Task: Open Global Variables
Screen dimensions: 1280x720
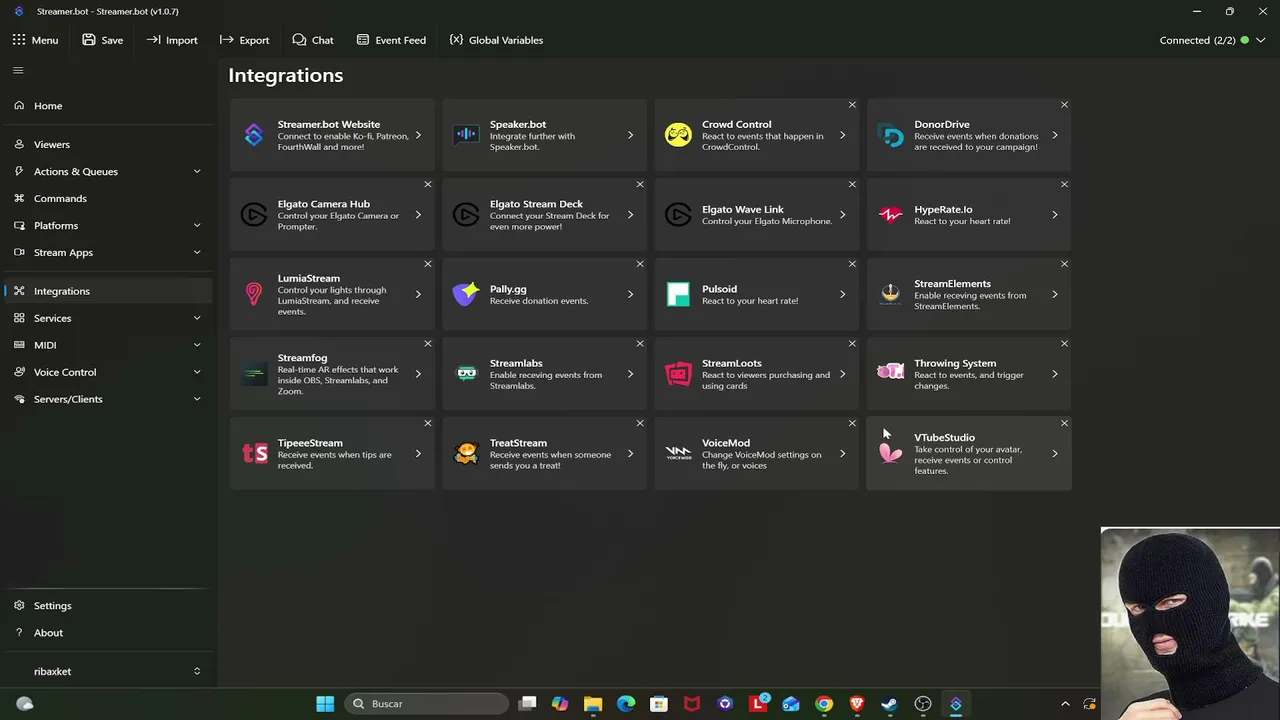Action: [496, 40]
